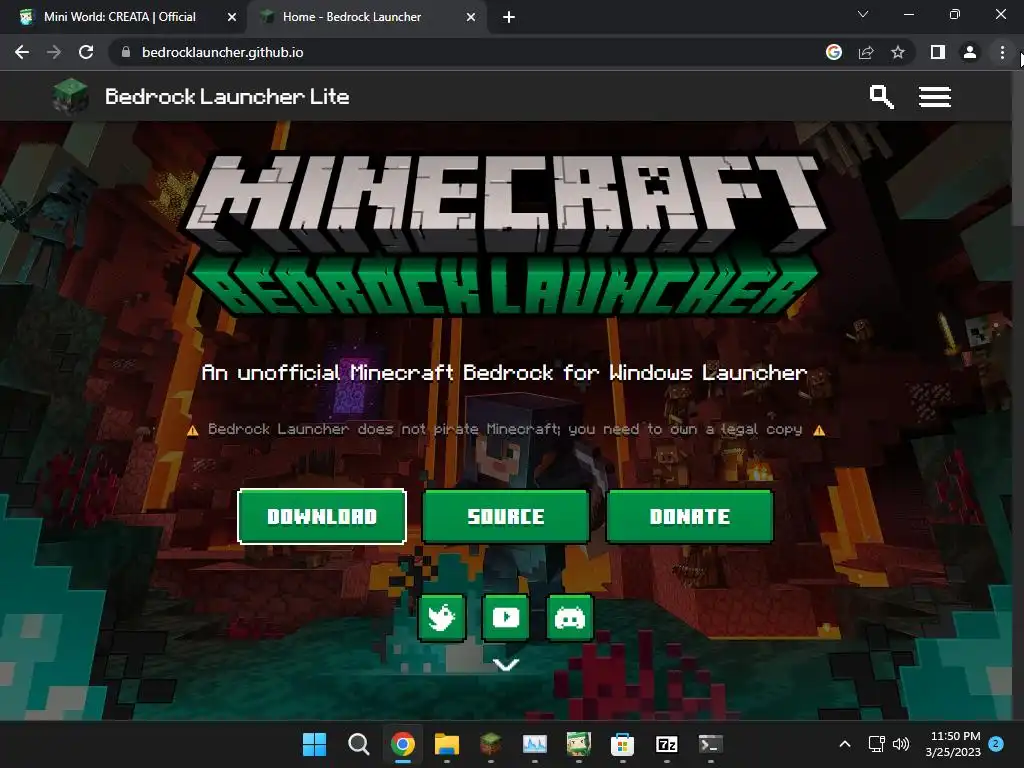1024x768 pixels.
Task: Open the clock and calendar flyout
Action: point(953,744)
